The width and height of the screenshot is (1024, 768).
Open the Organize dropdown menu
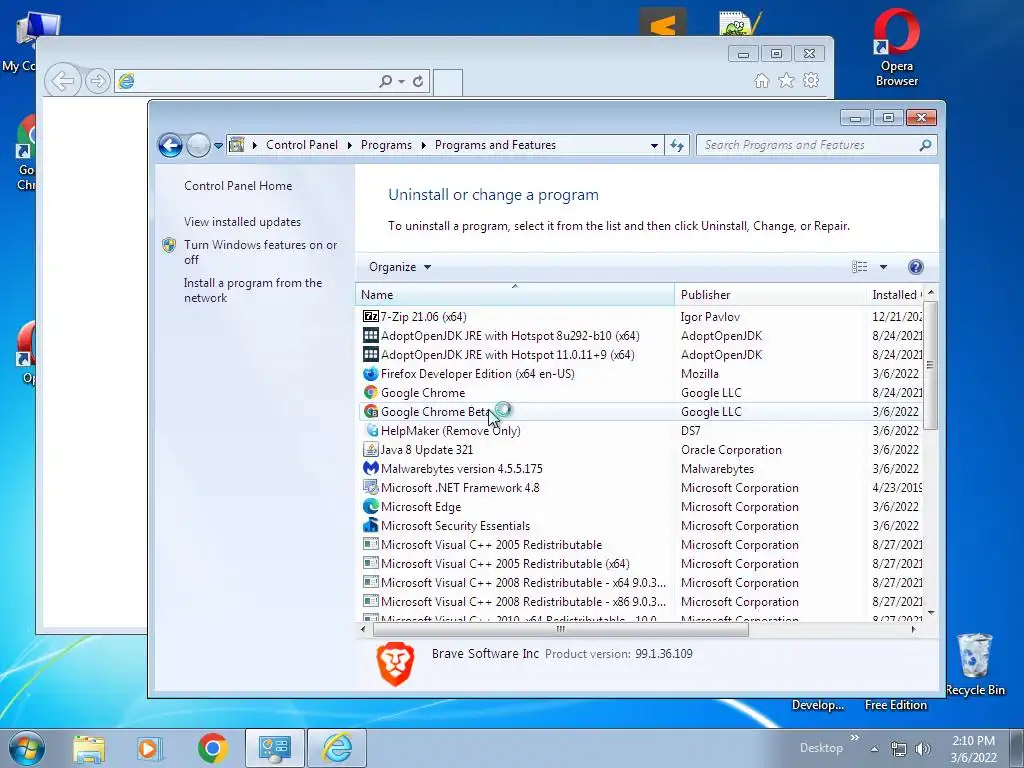tap(400, 266)
